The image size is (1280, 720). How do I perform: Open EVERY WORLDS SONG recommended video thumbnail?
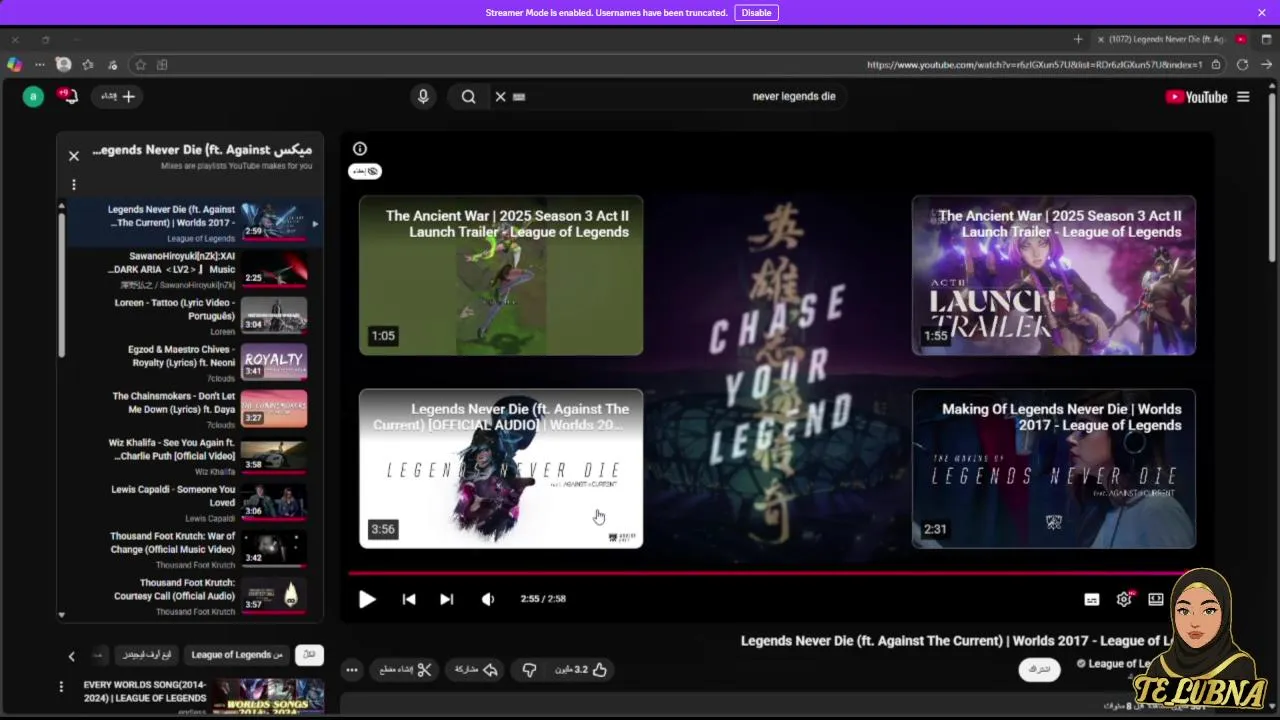click(x=268, y=697)
